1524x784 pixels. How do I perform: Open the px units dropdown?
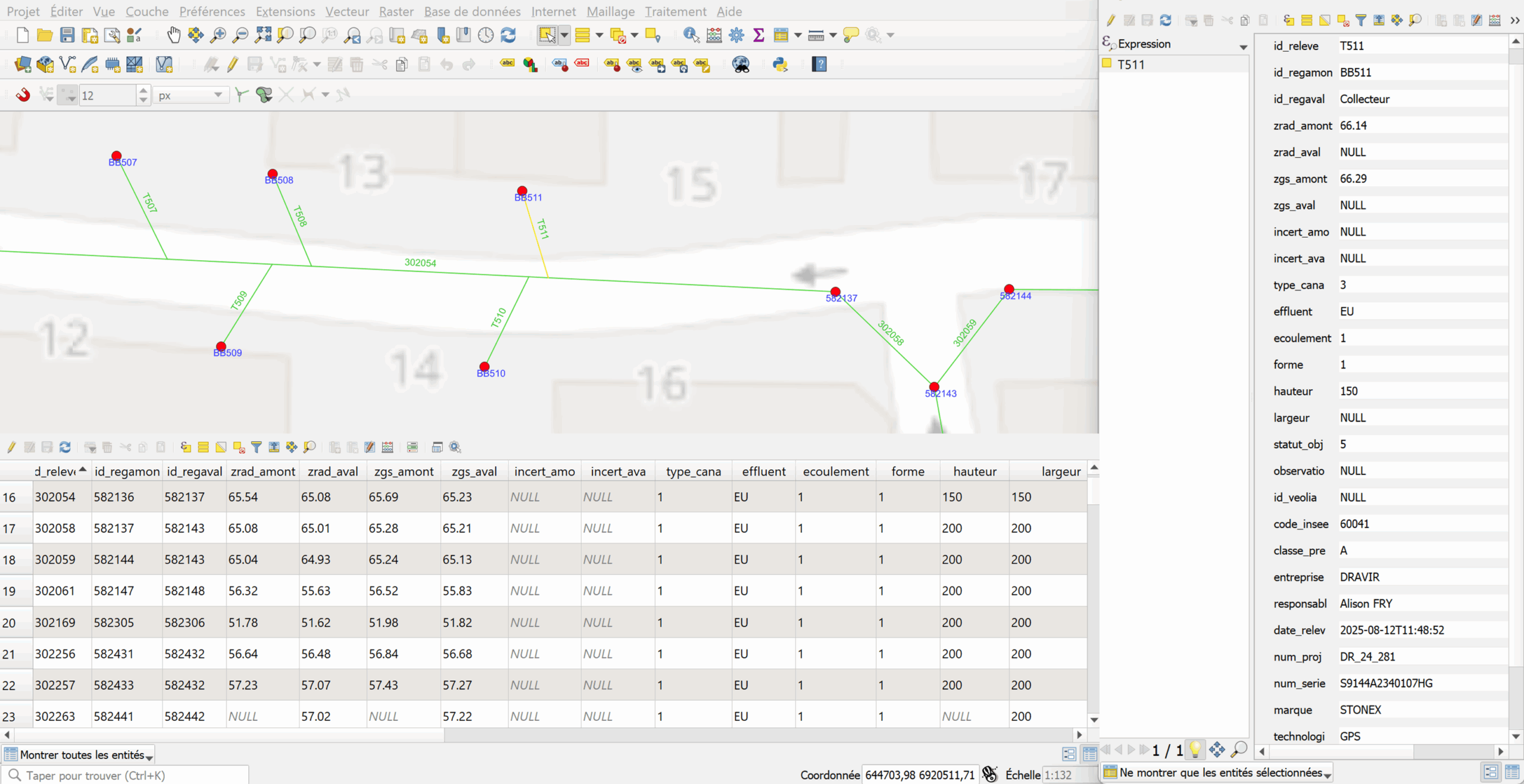[x=190, y=95]
